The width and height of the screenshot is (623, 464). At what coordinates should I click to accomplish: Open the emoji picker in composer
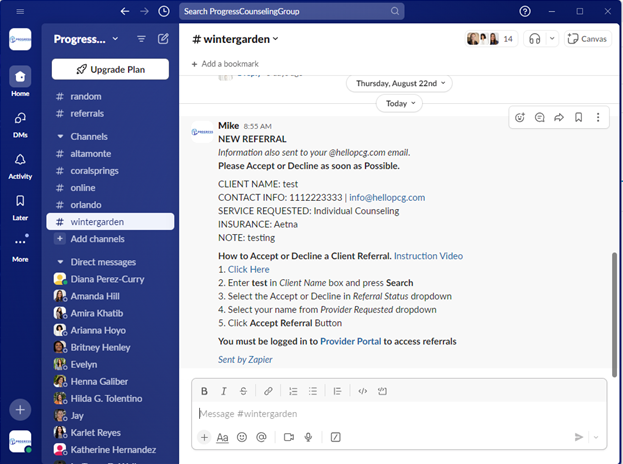pyautogui.click(x=242, y=437)
